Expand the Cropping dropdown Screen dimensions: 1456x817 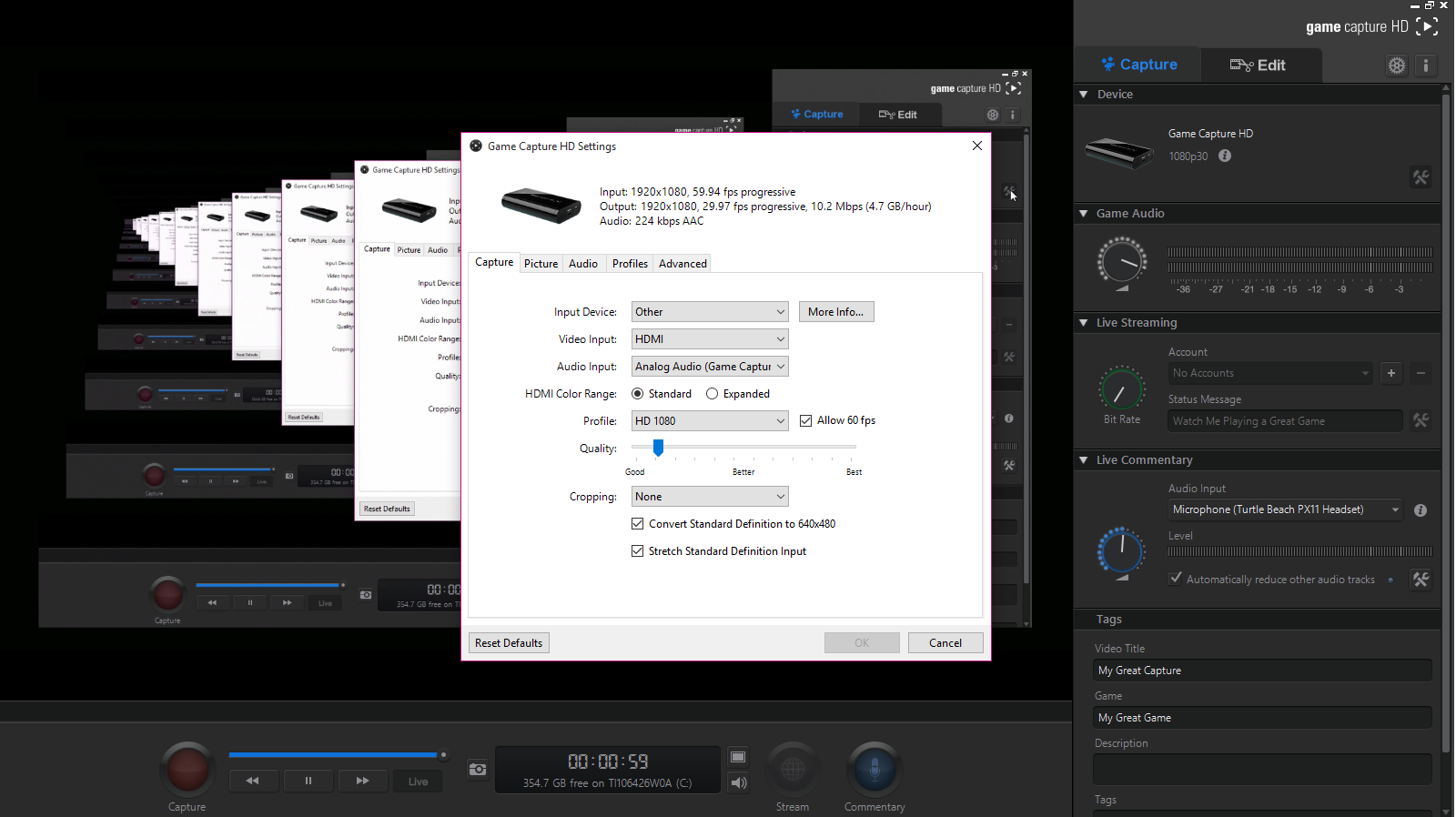click(709, 497)
